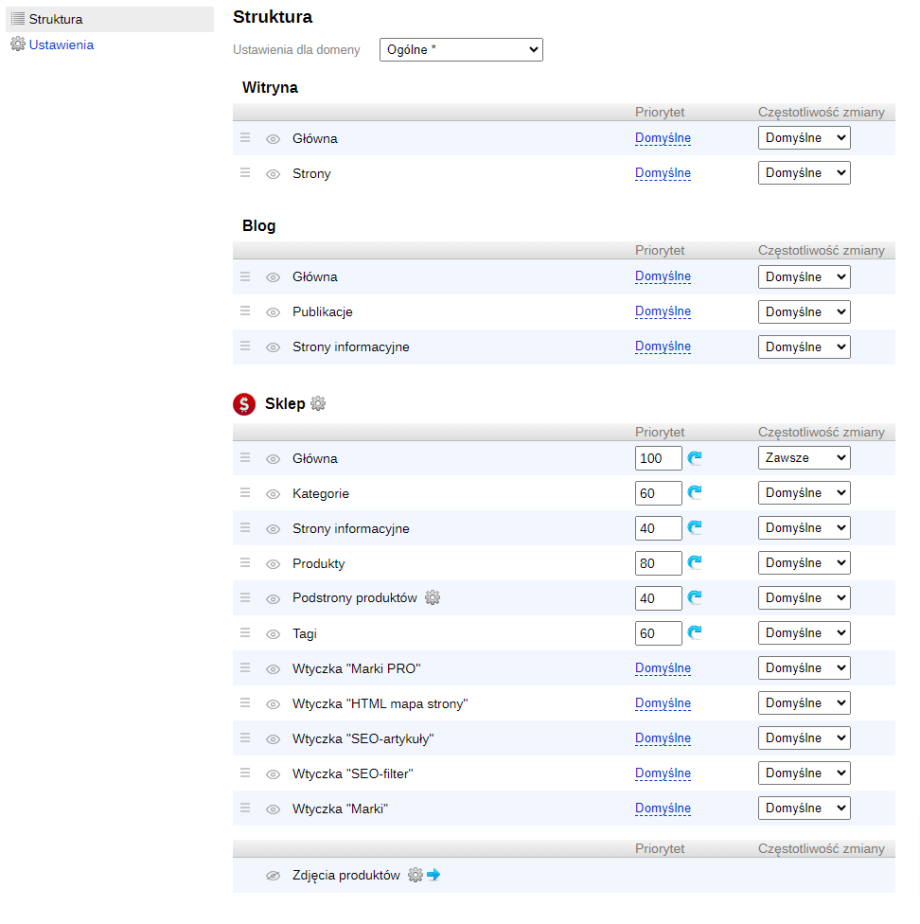Click Domyślne priority link for Witryna Główna

(662, 138)
